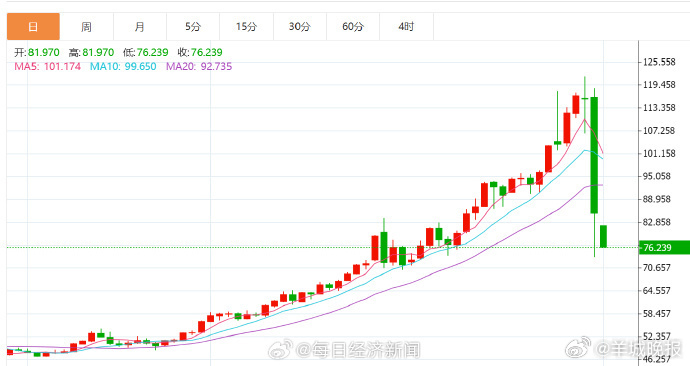This screenshot has width=690, height=366.
Task: Open the 4时 interval tab
Action: (406, 27)
